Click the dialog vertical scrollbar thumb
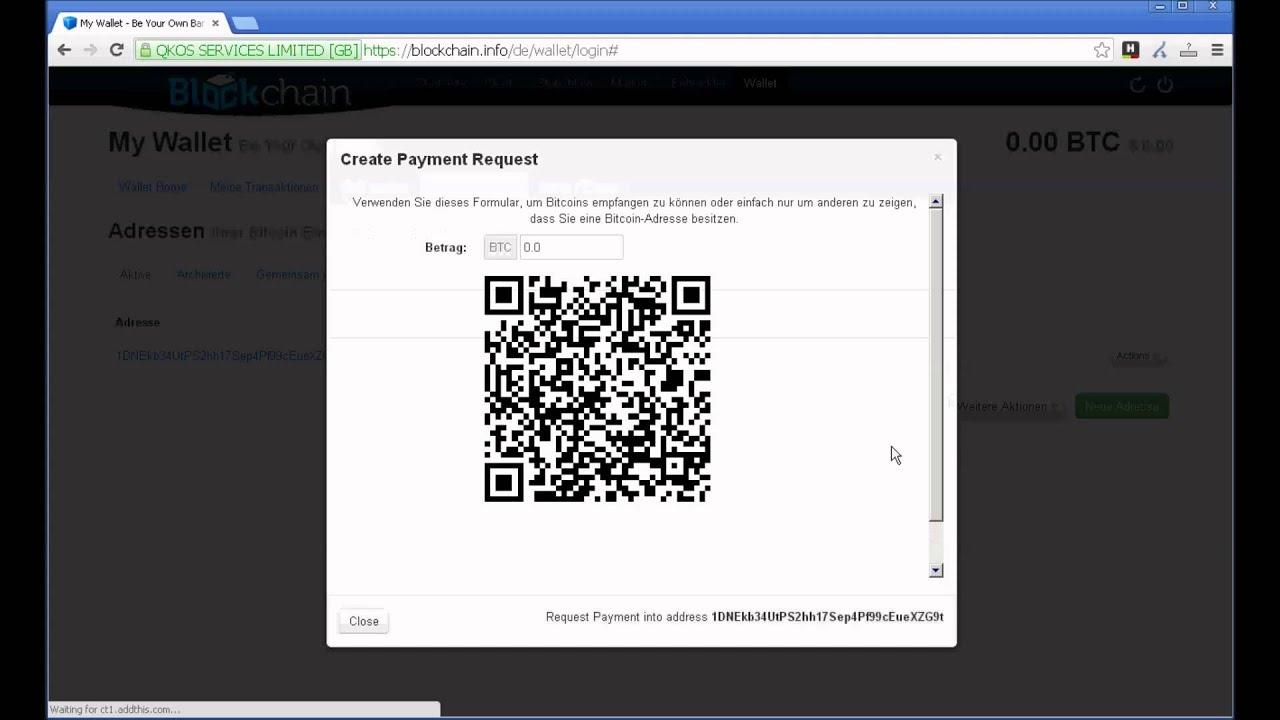This screenshot has width=1280, height=720. pyautogui.click(x=936, y=366)
